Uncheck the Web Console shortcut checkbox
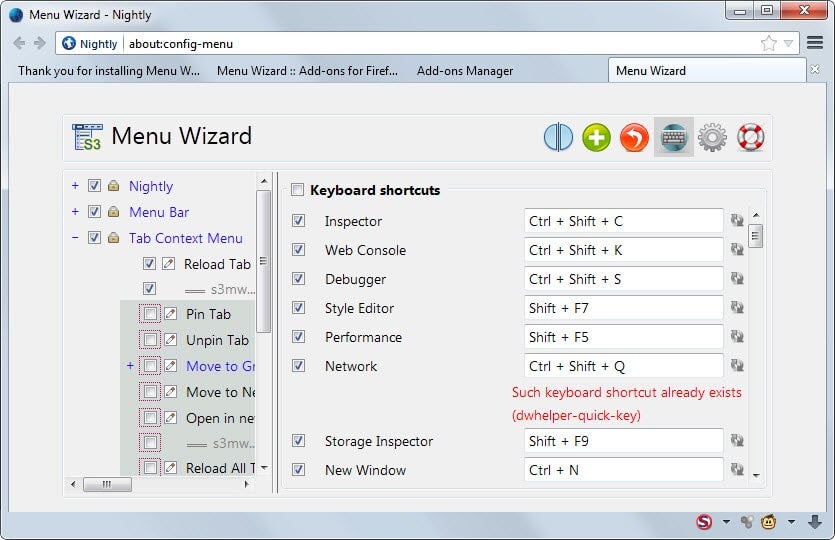835x540 pixels. click(299, 250)
